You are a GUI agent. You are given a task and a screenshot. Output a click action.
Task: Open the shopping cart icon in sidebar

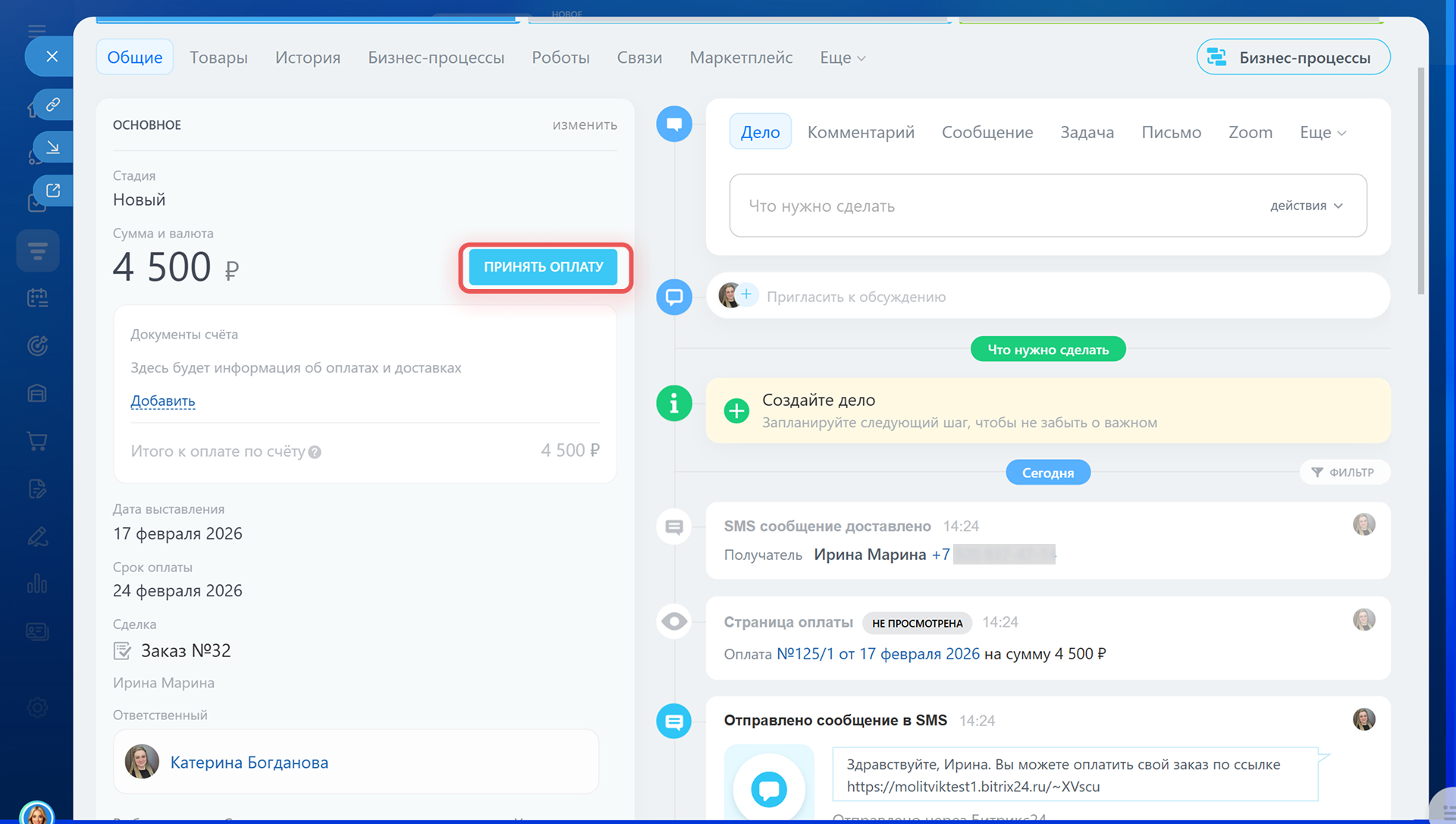tap(37, 441)
